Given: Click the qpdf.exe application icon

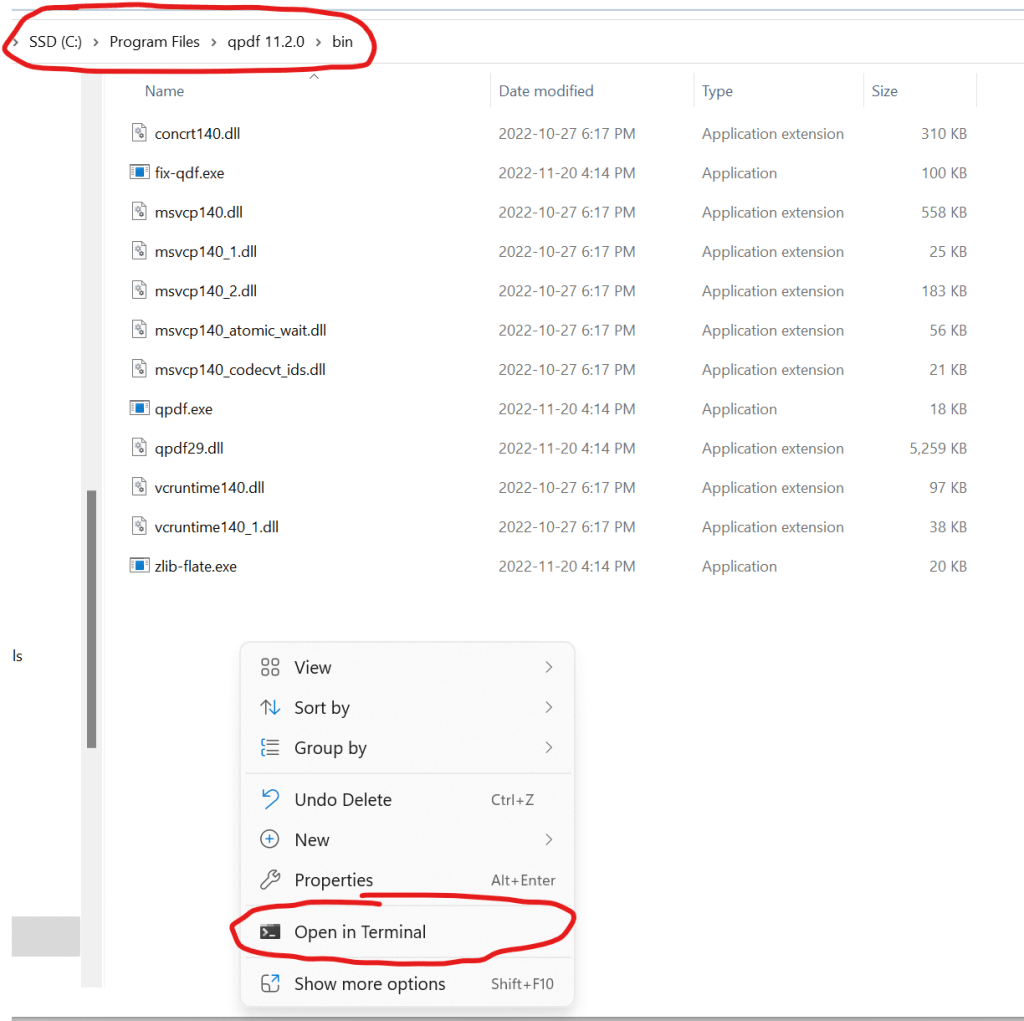Looking at the screenshot, I should 139,408.
